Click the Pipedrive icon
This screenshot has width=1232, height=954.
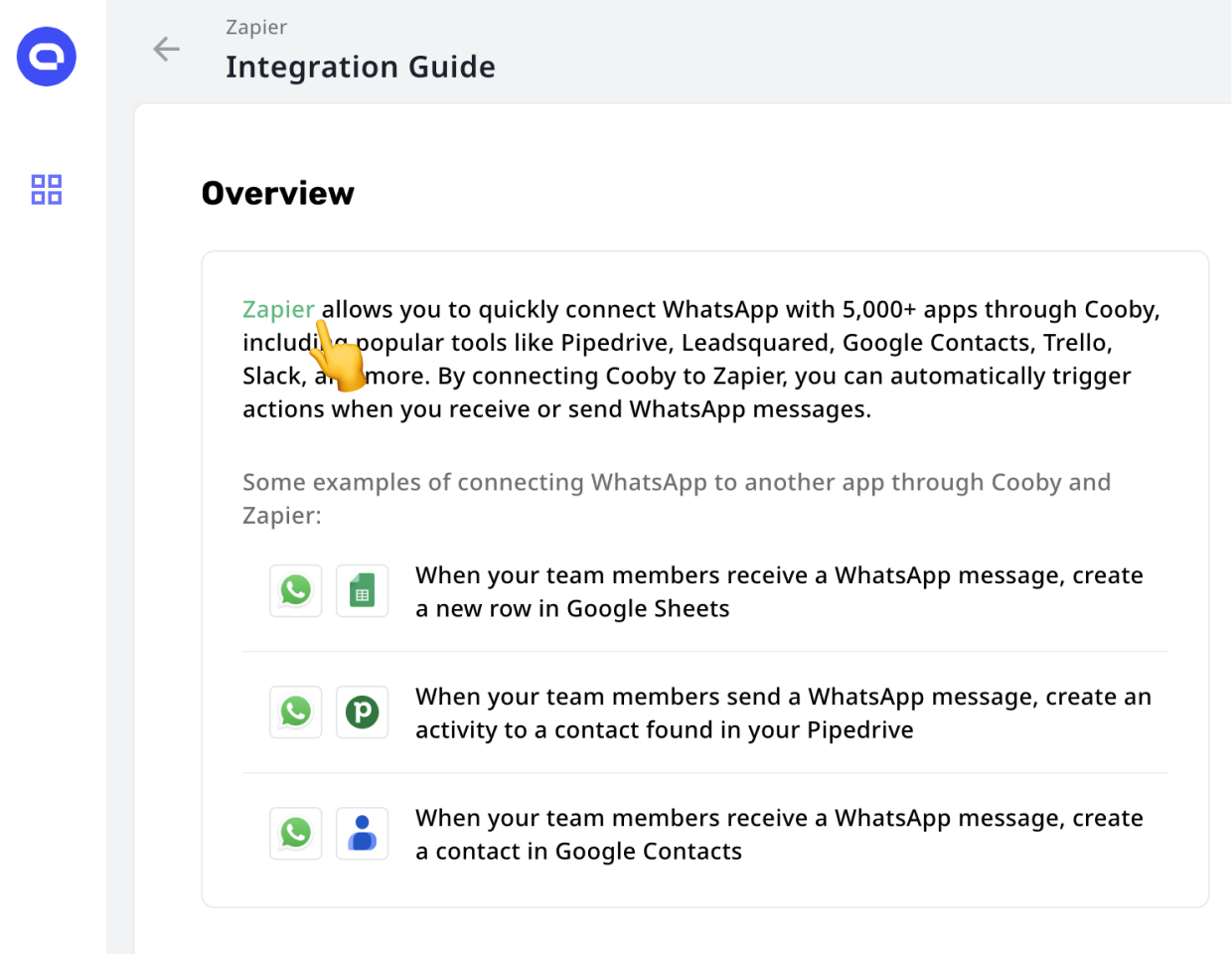pos(362,712)
